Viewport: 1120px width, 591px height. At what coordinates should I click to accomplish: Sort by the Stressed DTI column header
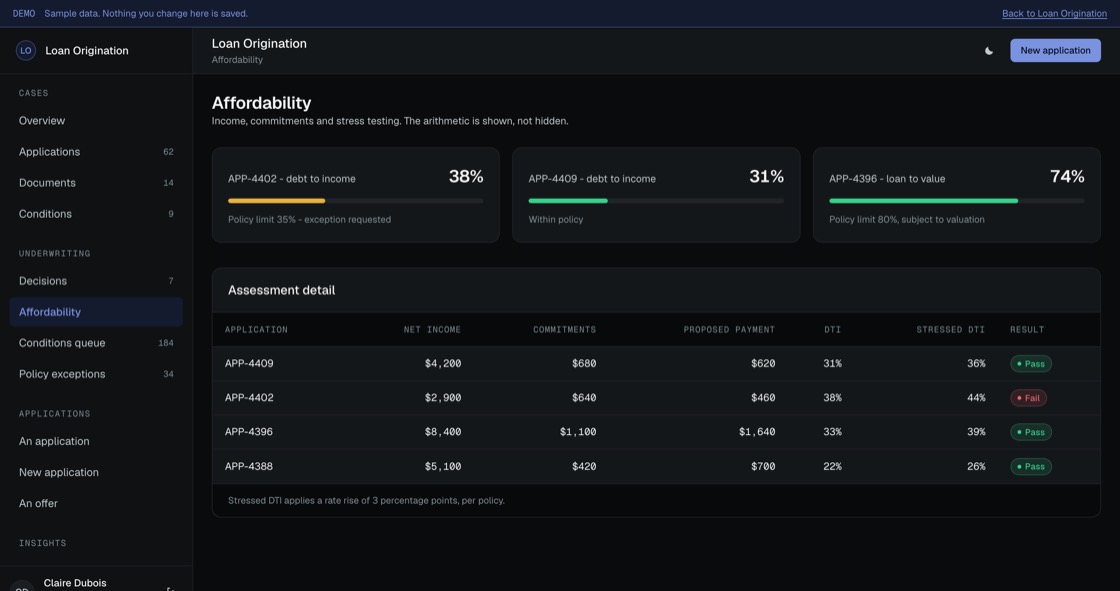[x=950, y=329]
